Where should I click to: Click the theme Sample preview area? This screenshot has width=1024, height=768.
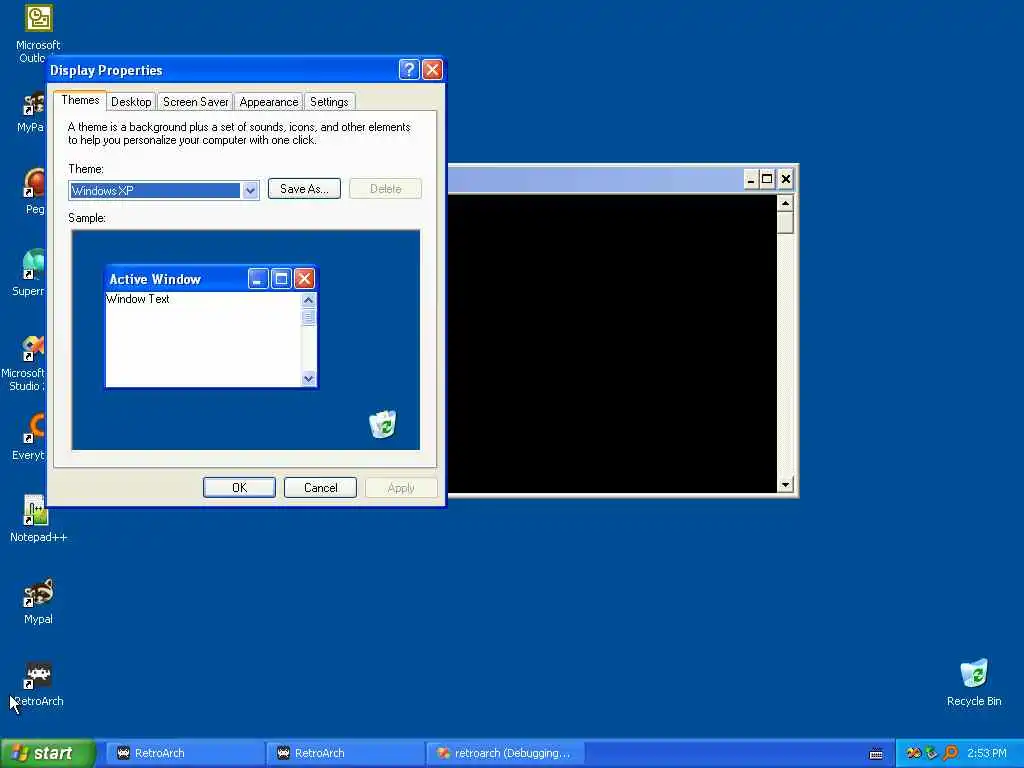[246, 340]
